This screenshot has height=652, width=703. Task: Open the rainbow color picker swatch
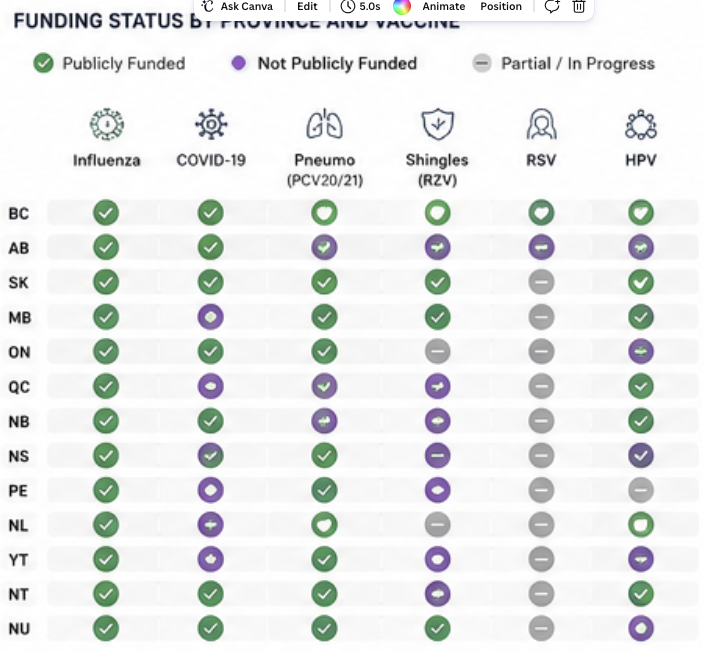pyautogui.click(x=402, y=6)
